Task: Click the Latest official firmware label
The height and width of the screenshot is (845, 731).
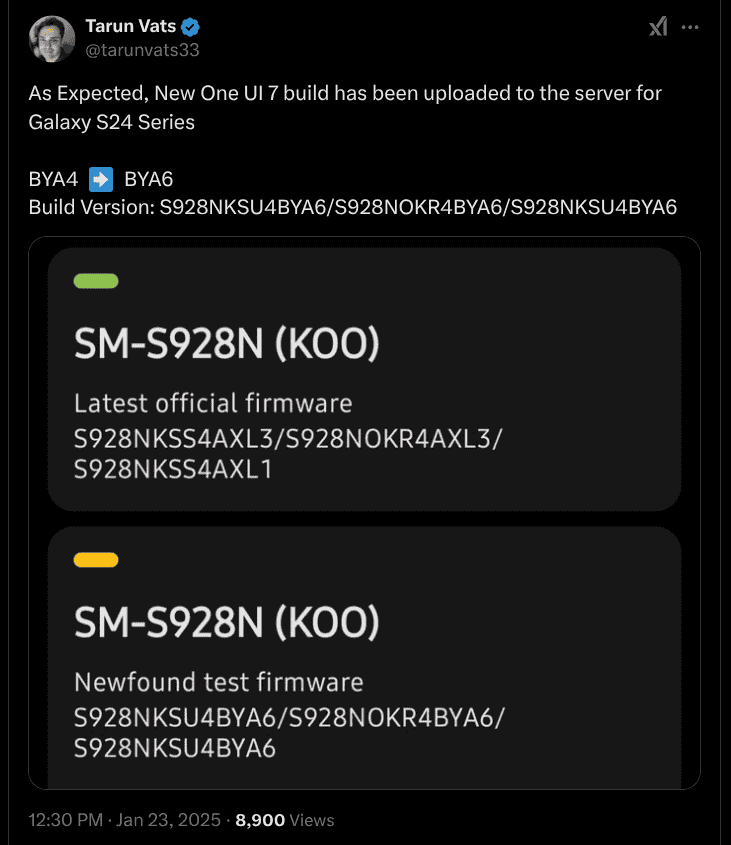Action: [213, 404]
